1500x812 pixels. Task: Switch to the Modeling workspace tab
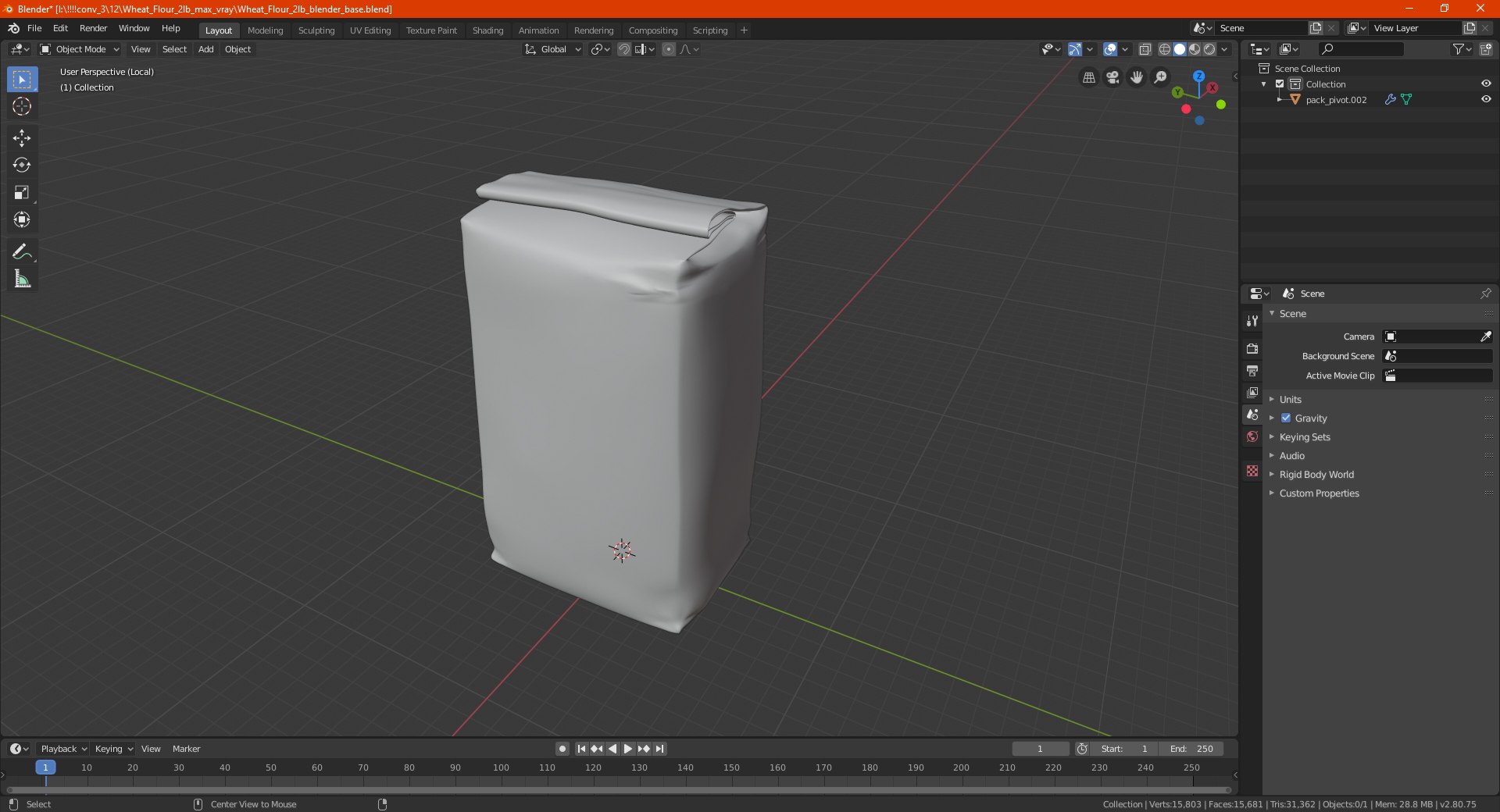click(x=265, y=30)
